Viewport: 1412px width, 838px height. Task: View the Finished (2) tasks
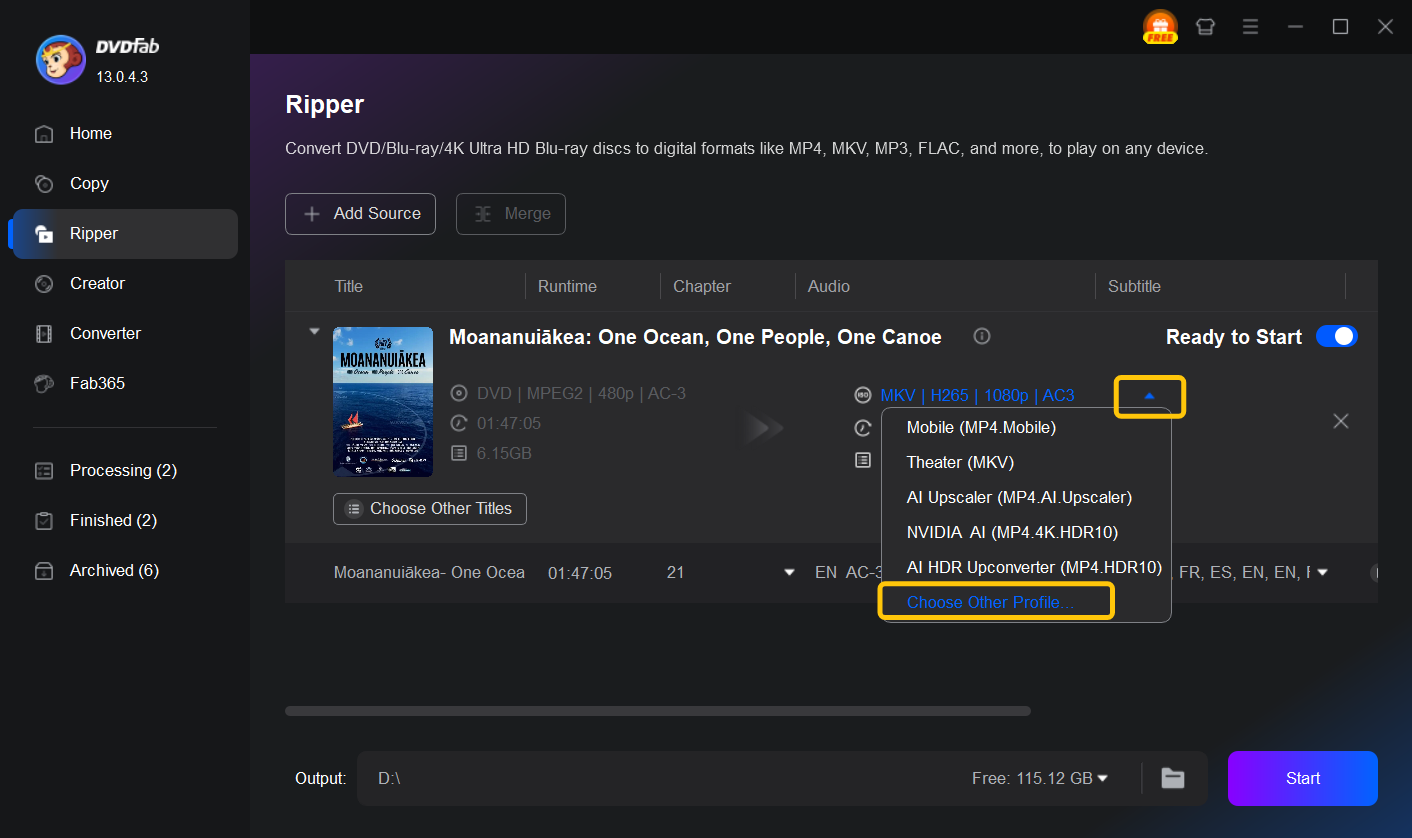[125, 520]
